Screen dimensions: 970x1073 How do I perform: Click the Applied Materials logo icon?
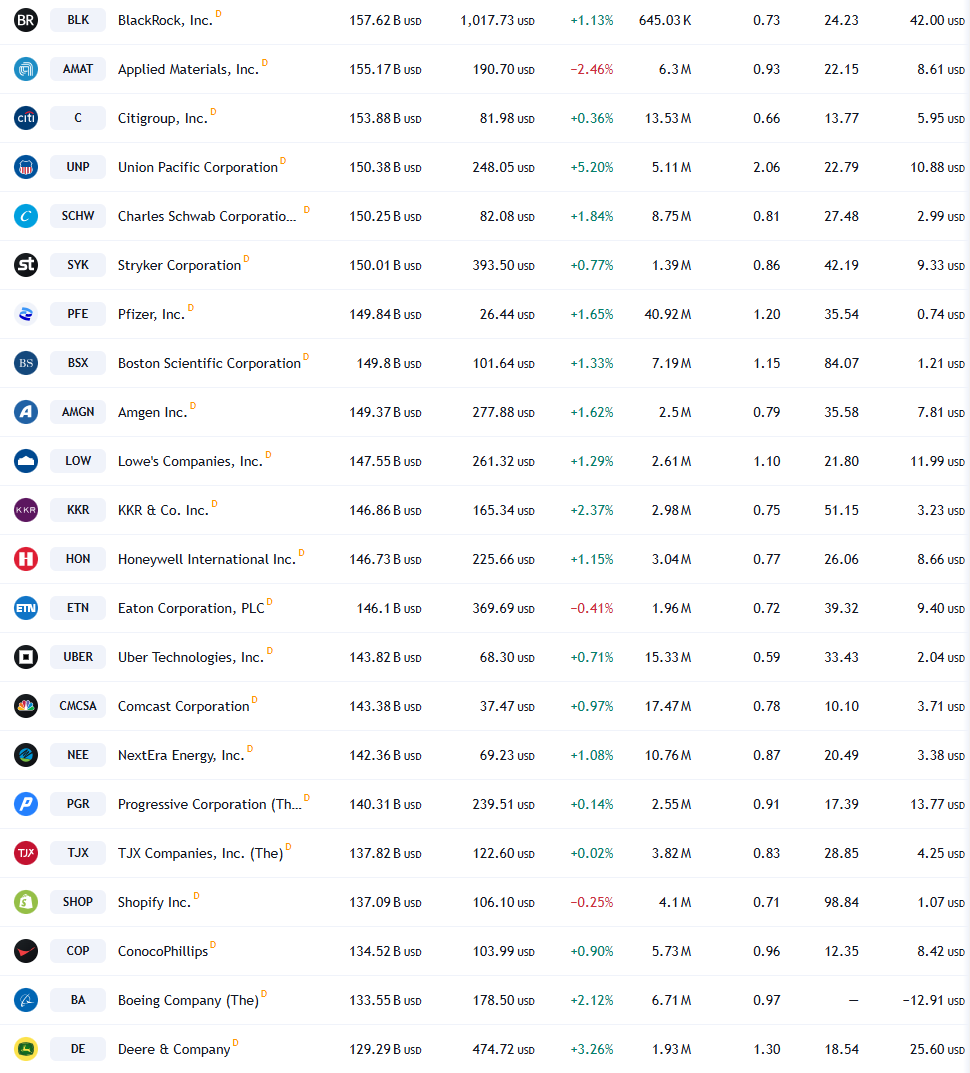pyautogui.click(x=26, y=69)
